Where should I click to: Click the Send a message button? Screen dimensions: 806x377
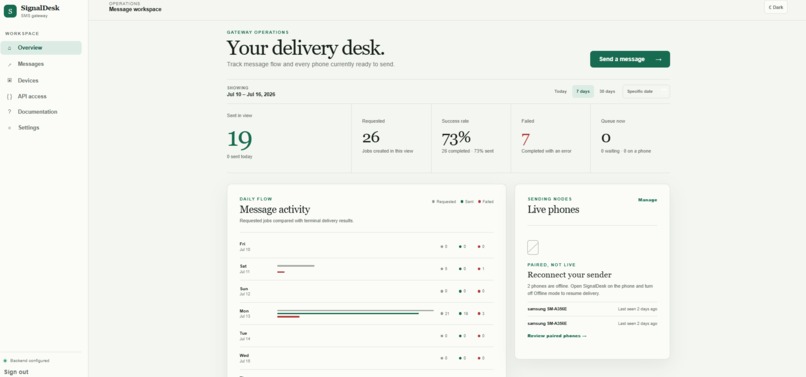(x=630, y=59)
